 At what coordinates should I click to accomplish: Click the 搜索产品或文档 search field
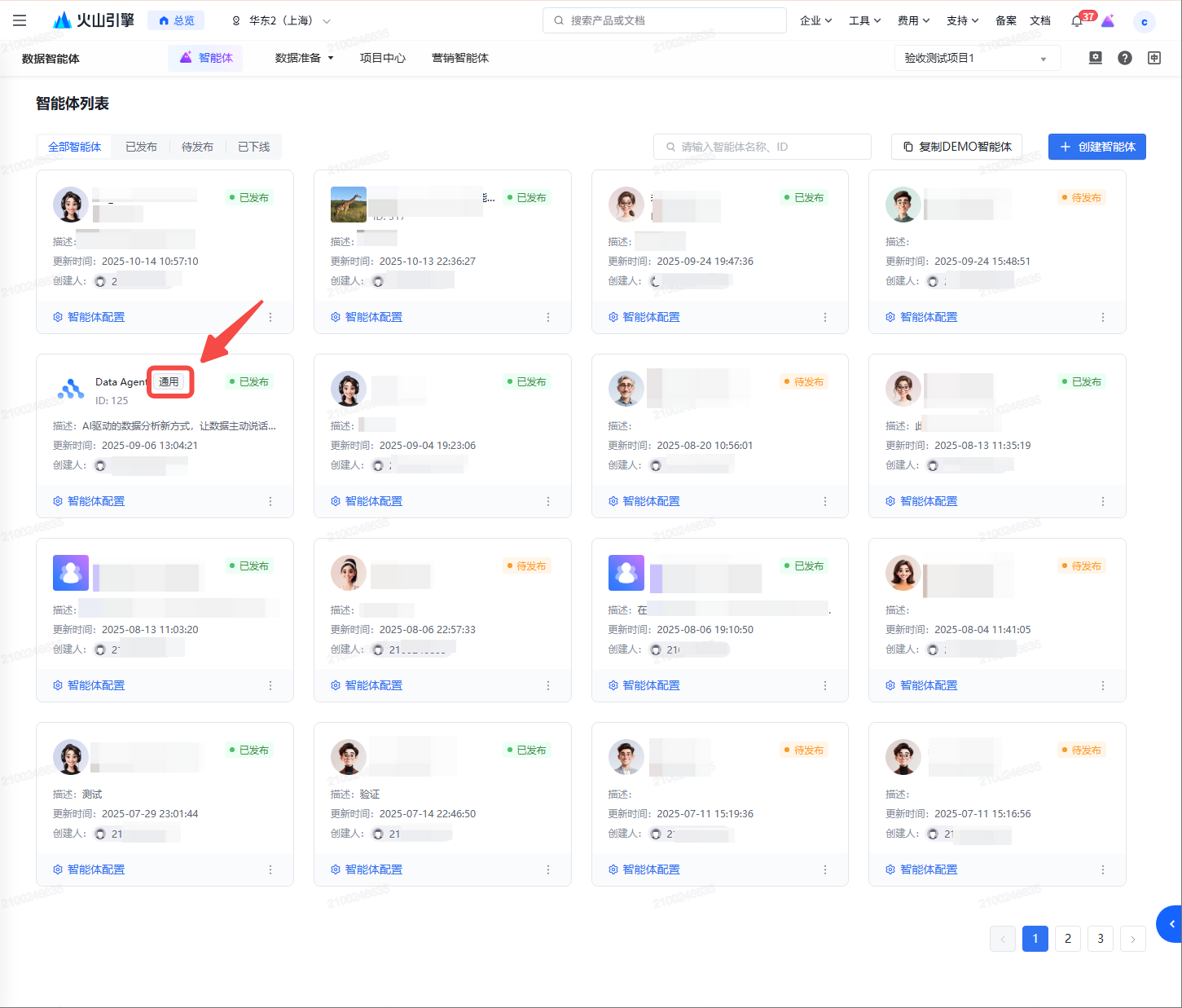point(665,20)
